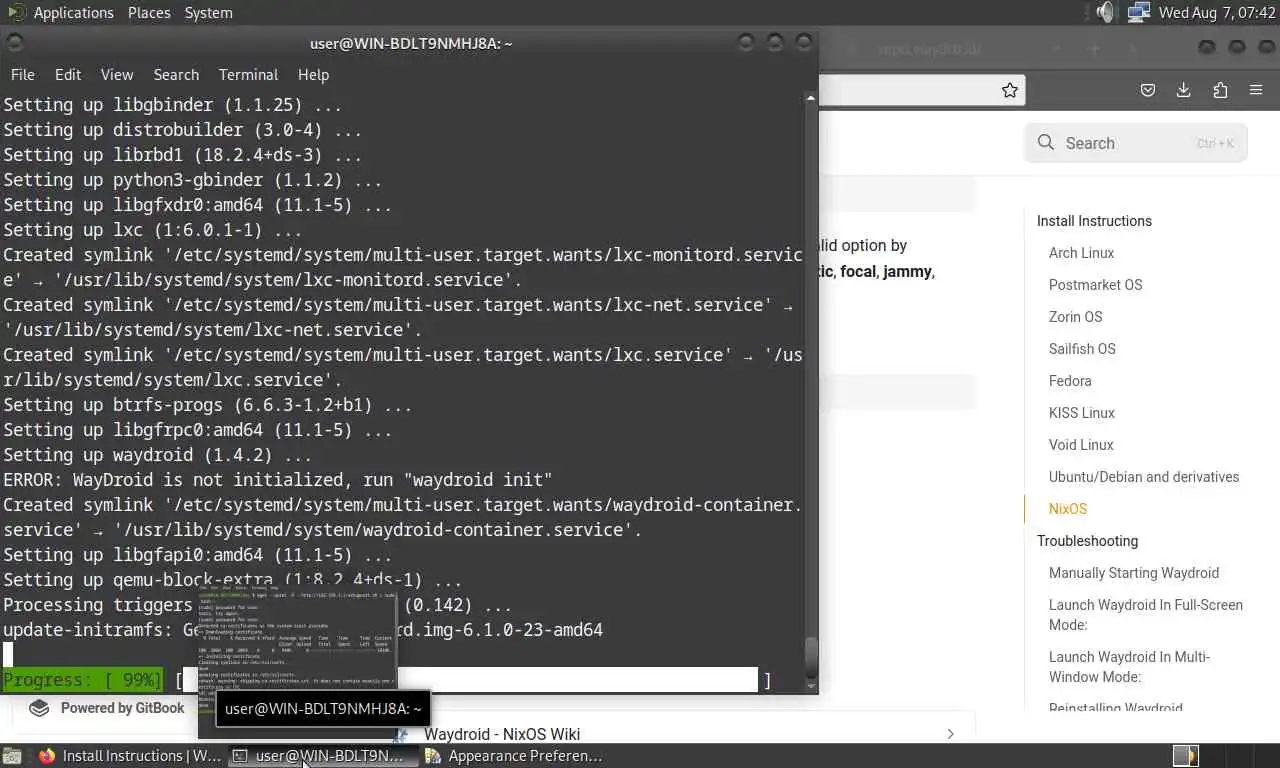Open the Firefox hamburger menu
The height and width of the screenshot is (768, 1280).
click(1256, 90)
